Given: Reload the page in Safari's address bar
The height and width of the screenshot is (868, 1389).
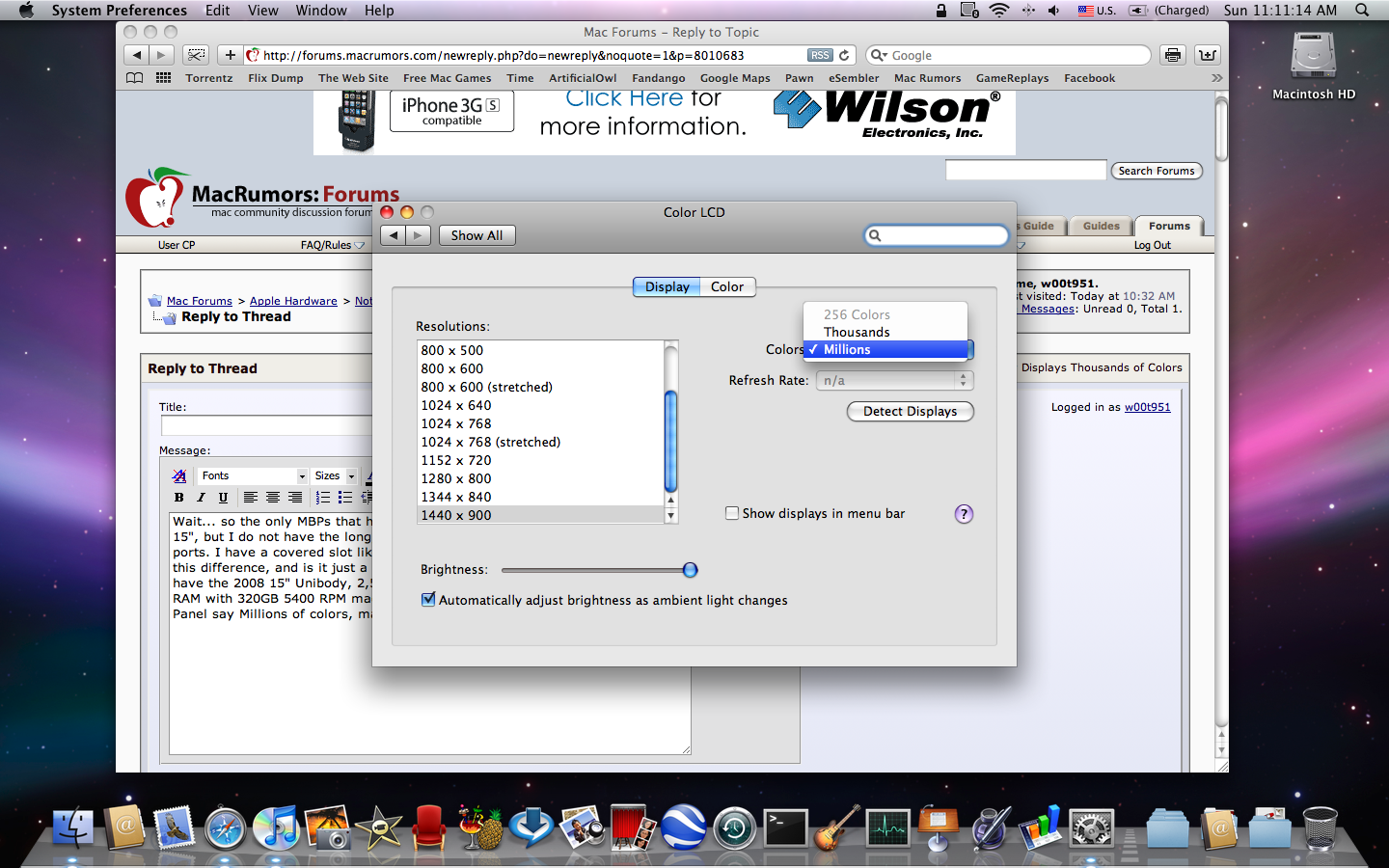Looking at the screenshot, I should (844, 55).
